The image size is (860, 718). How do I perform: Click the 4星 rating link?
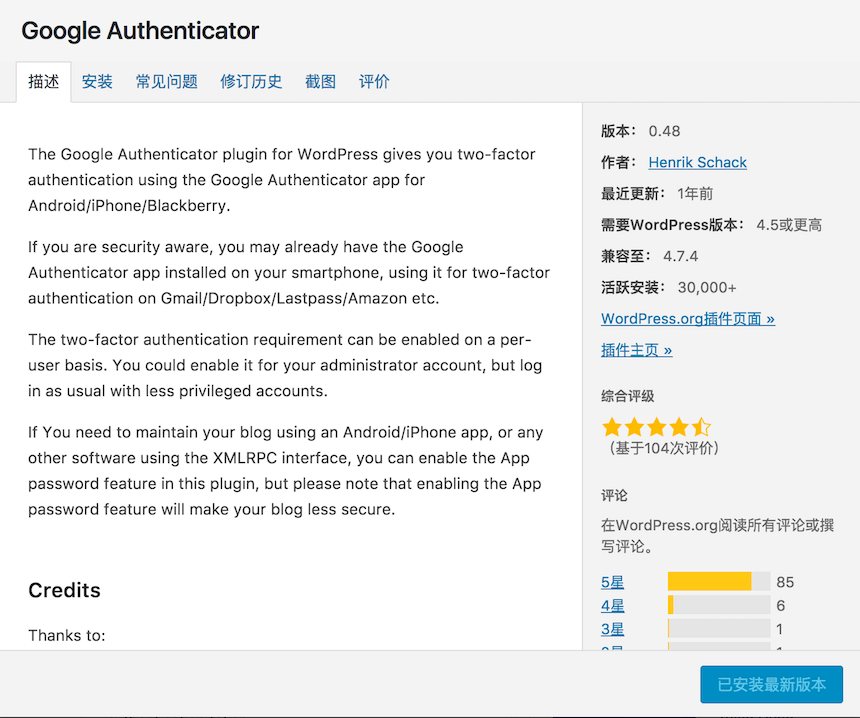click(613, 606)
